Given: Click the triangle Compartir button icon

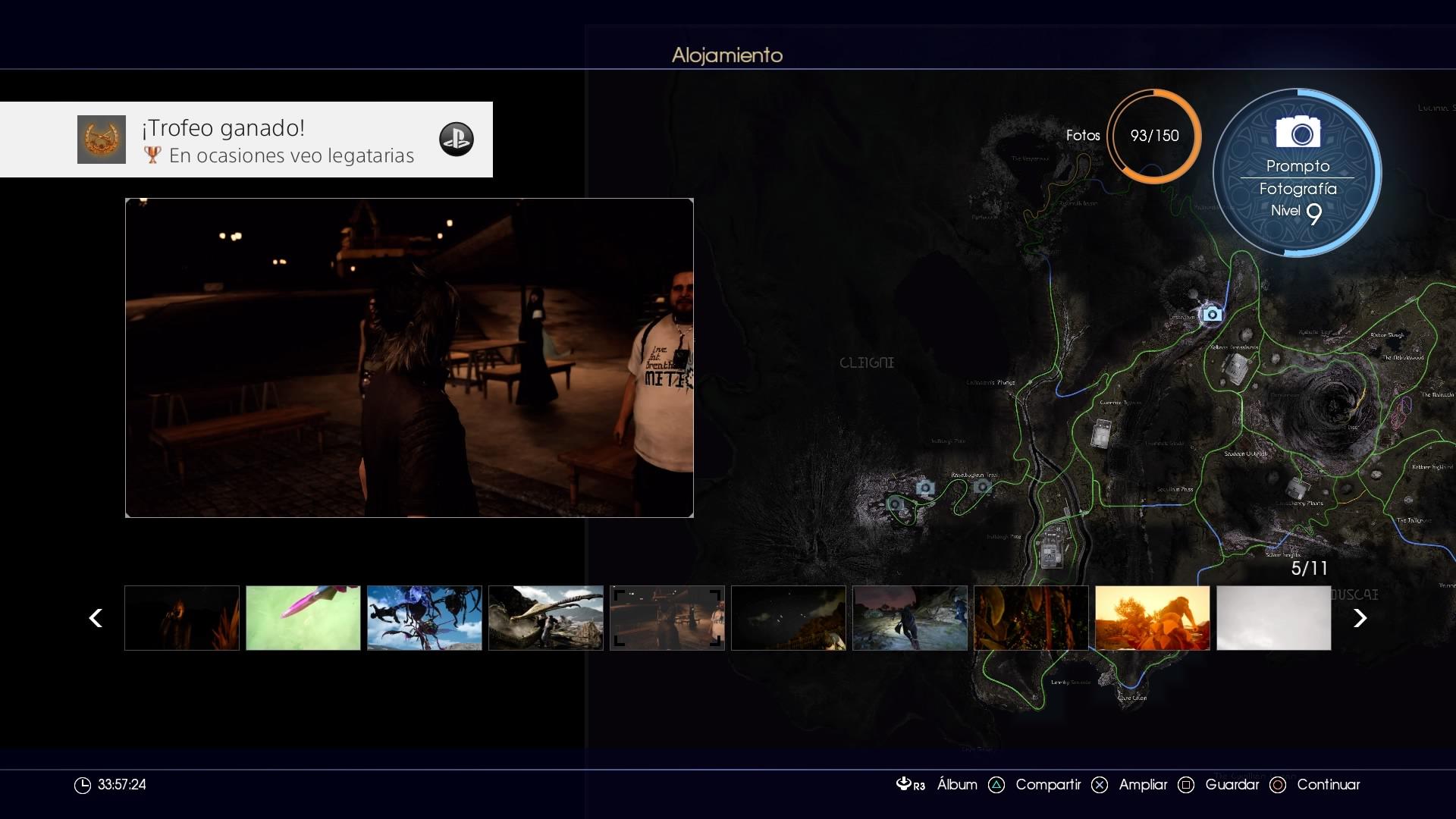Looking at the screenshot, I should coord(996,785).
